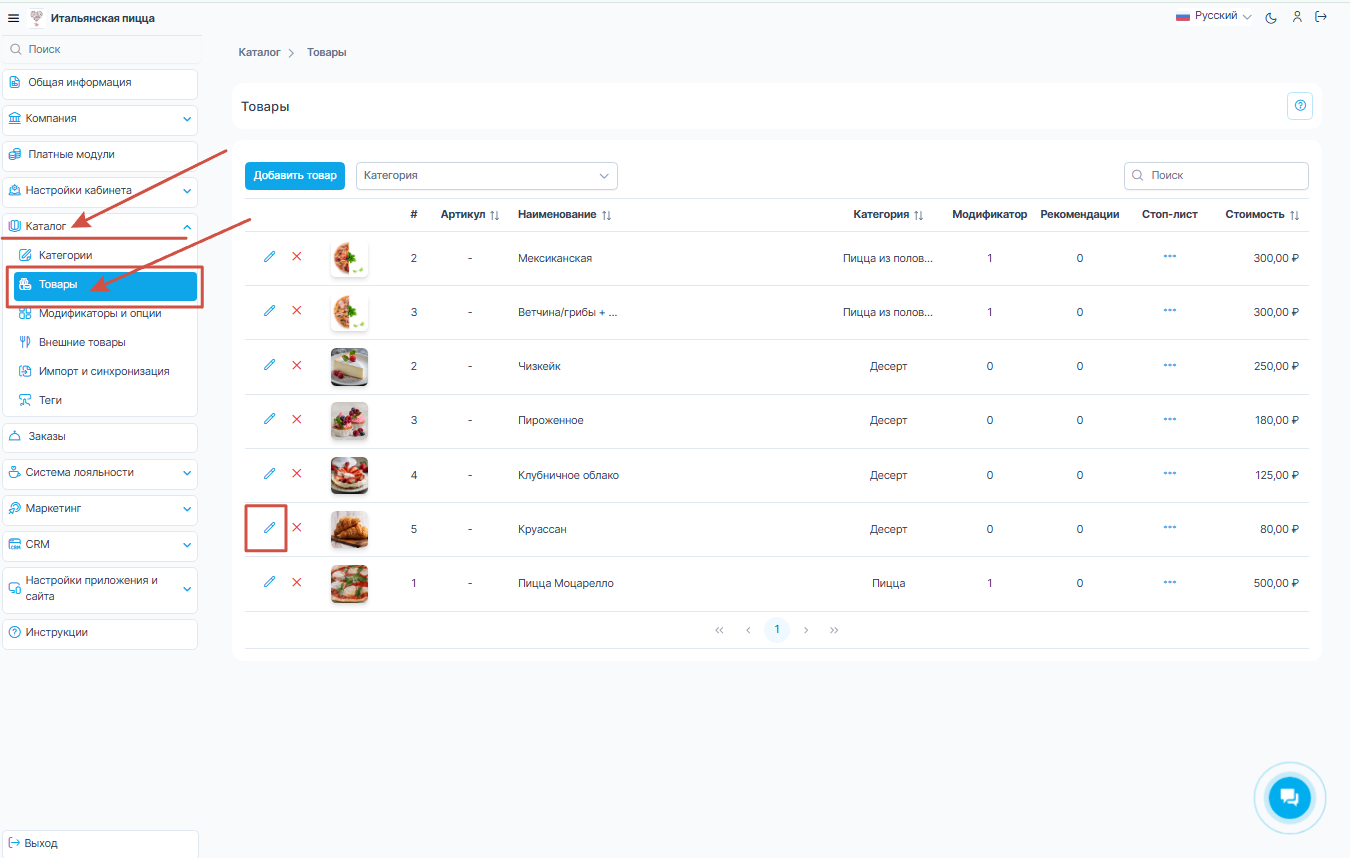Open the user profile icon
This screenshot has height=858, width=1350.
click(1297, 17)
